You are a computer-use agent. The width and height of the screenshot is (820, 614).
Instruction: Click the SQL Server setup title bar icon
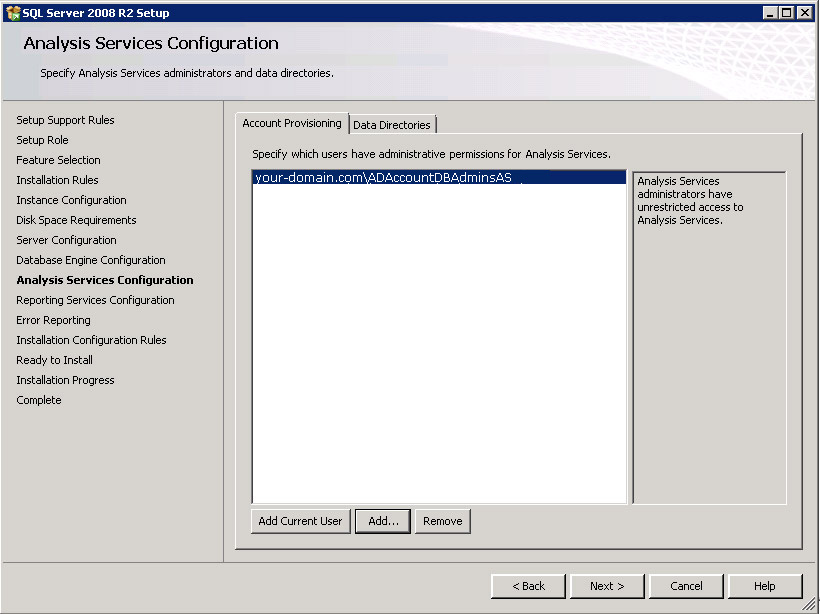click(13, 13)
